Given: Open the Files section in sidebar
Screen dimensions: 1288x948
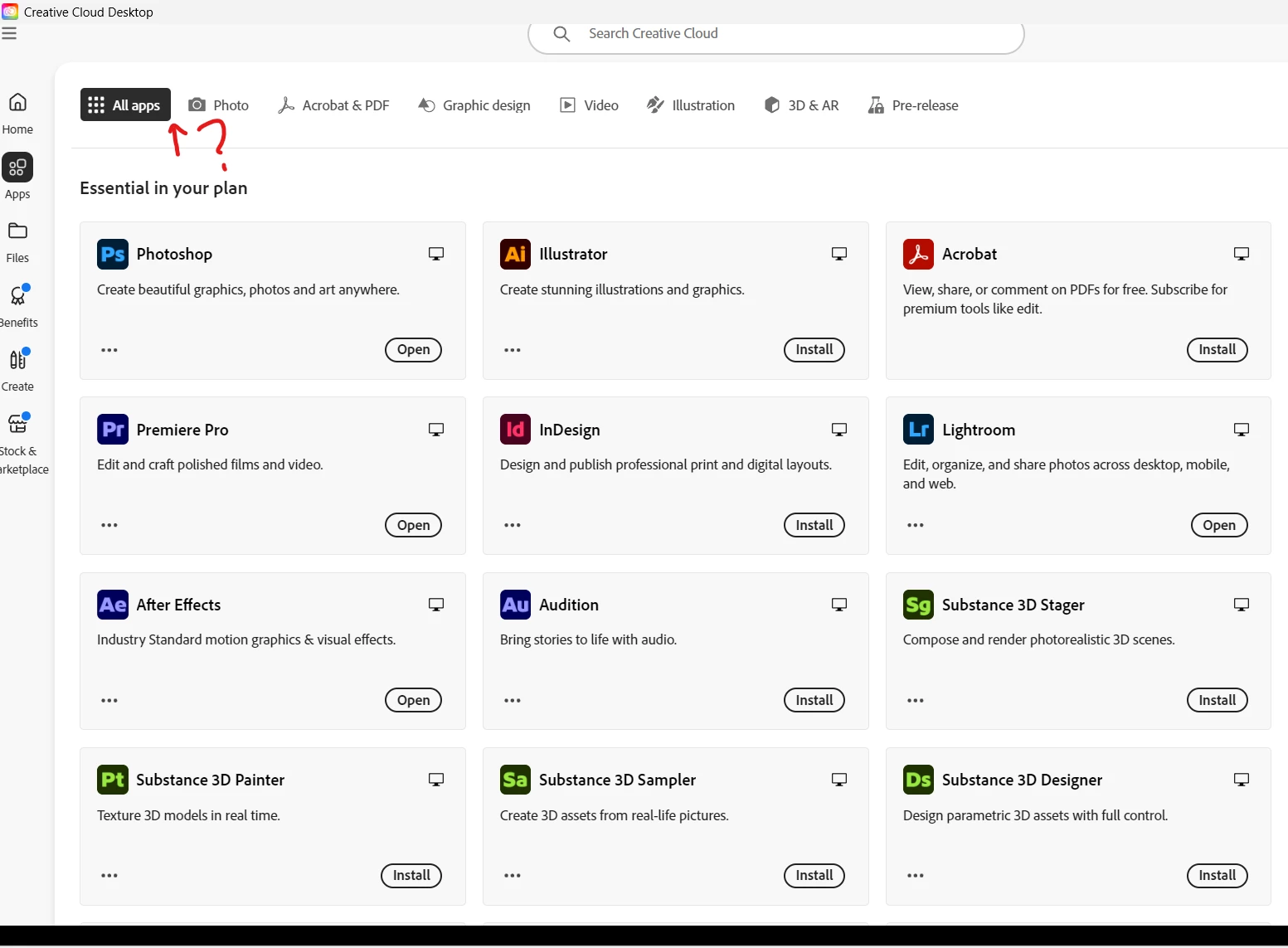Looking at the screenshot, I should click(17, 242).
